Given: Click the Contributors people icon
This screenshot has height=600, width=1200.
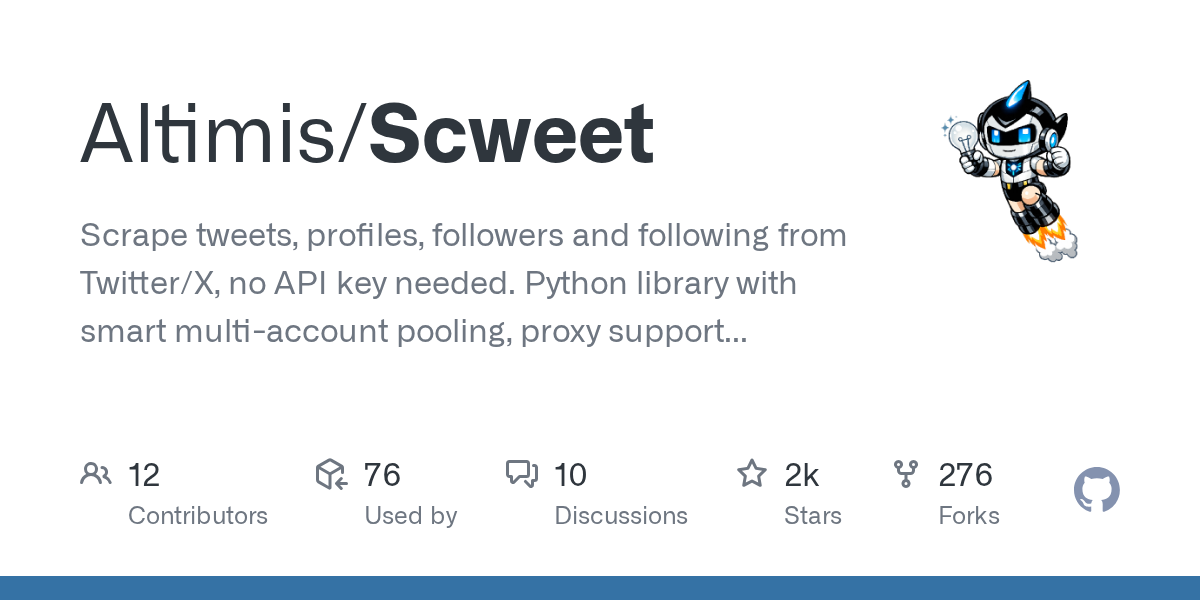Looking at the screenshot, I should click(95, 474).
